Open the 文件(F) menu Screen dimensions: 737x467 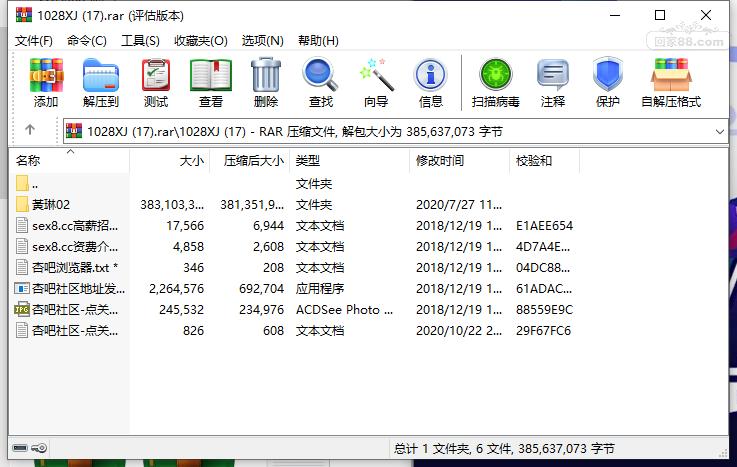point(33,41)
